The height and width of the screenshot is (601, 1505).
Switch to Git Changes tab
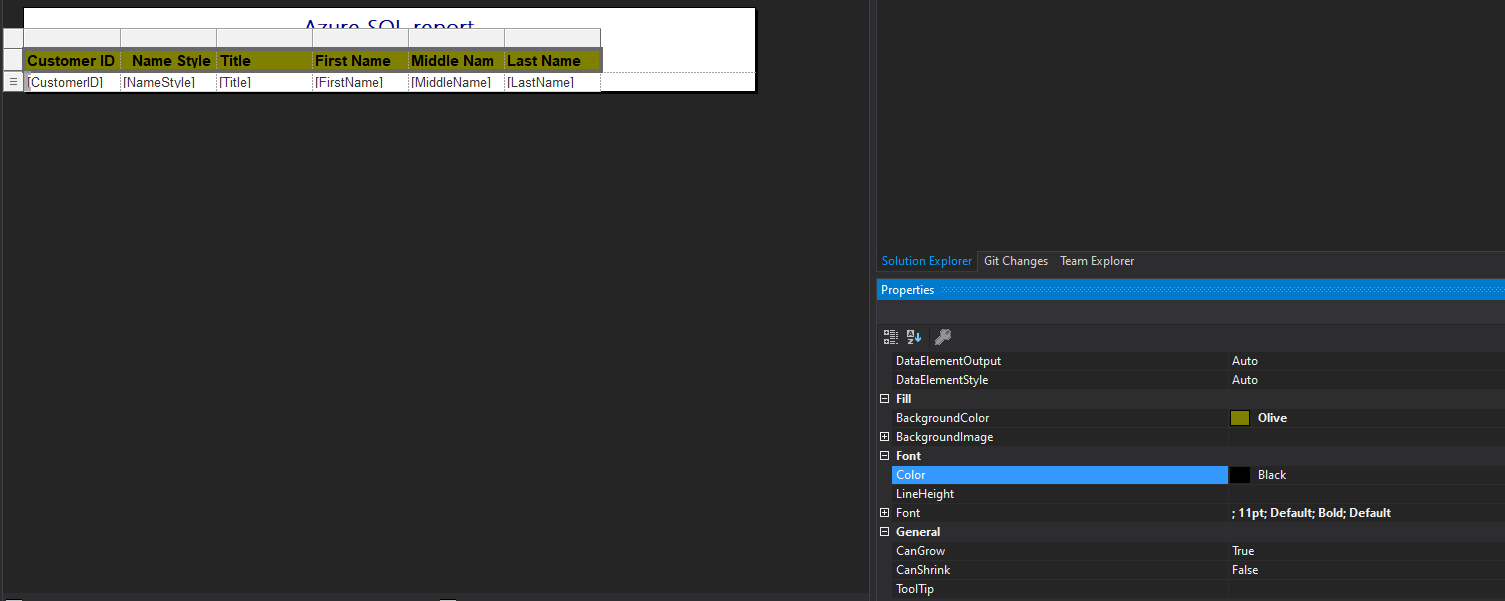1016,261
